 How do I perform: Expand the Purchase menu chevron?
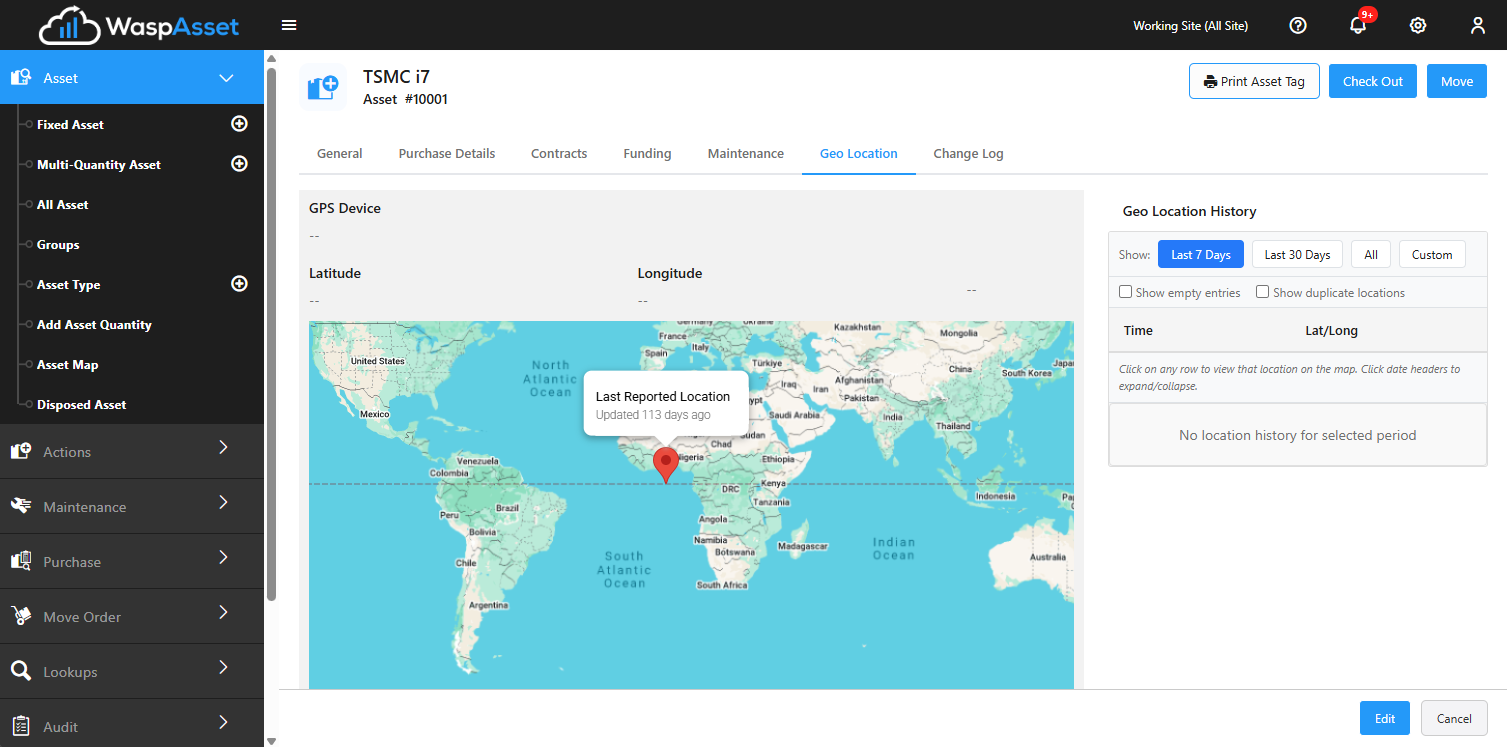(224, 557)
